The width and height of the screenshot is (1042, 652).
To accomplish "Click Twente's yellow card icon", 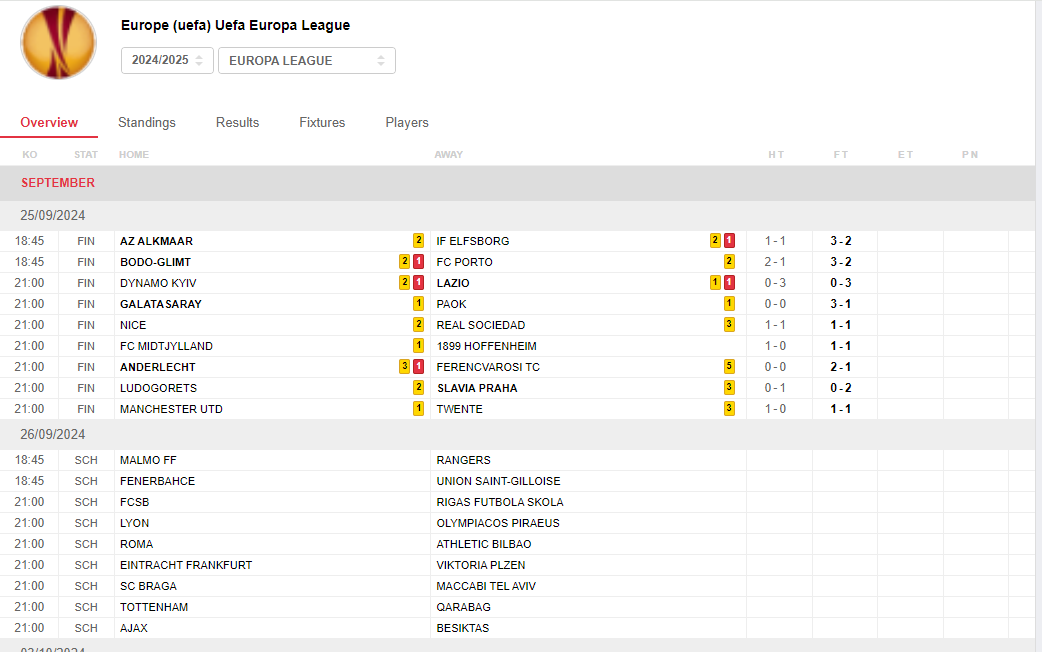I will [x=730, y=409].
